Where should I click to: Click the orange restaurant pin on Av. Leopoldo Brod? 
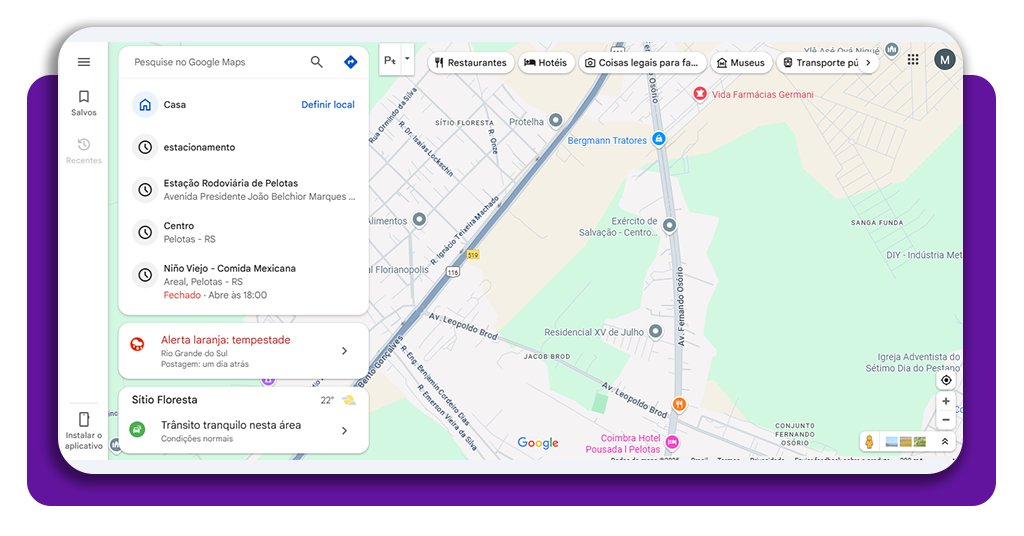click(679, 405)
